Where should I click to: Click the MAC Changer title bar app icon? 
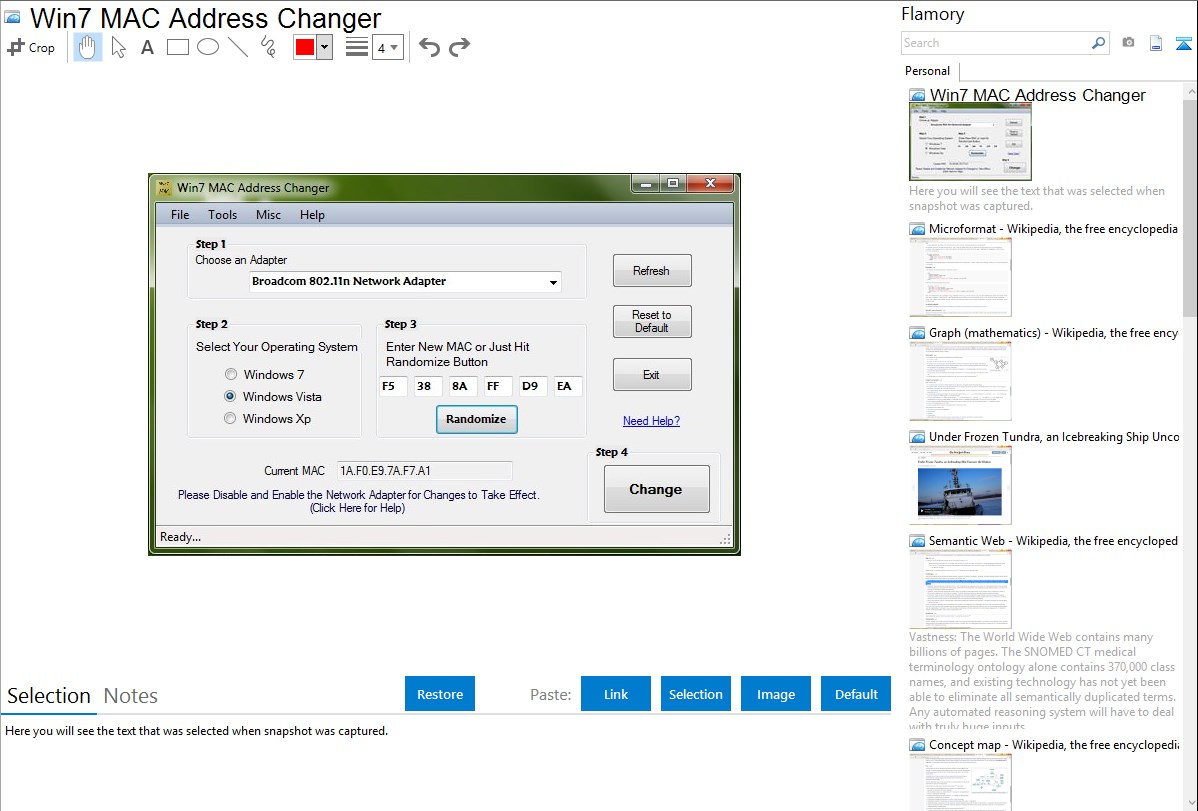coord(164,188)
